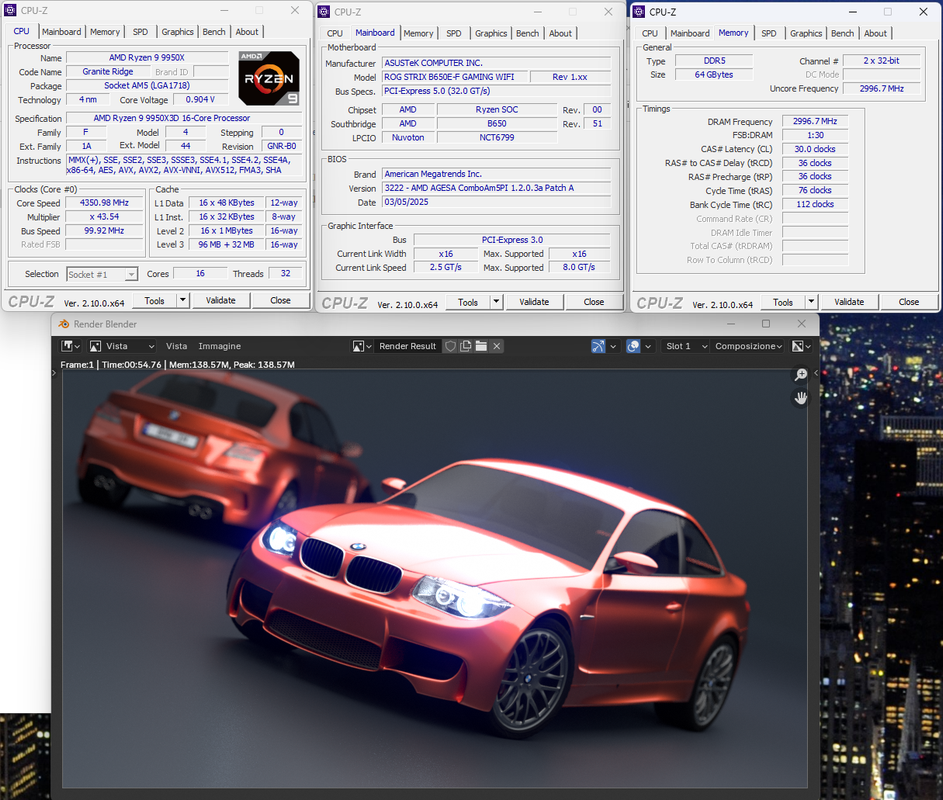
Task: Toggle the gizmo display button in Blender
Action: click(598, 346)
